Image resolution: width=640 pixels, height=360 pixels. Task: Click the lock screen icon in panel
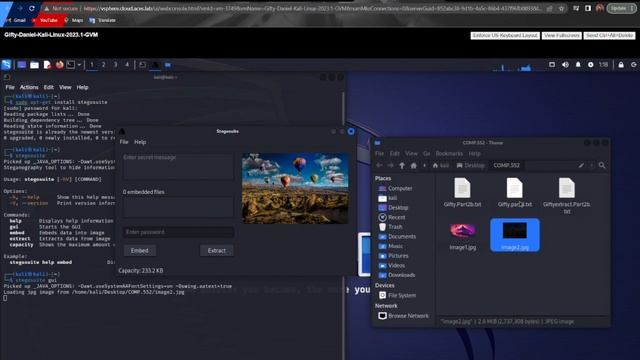point(621,64)
